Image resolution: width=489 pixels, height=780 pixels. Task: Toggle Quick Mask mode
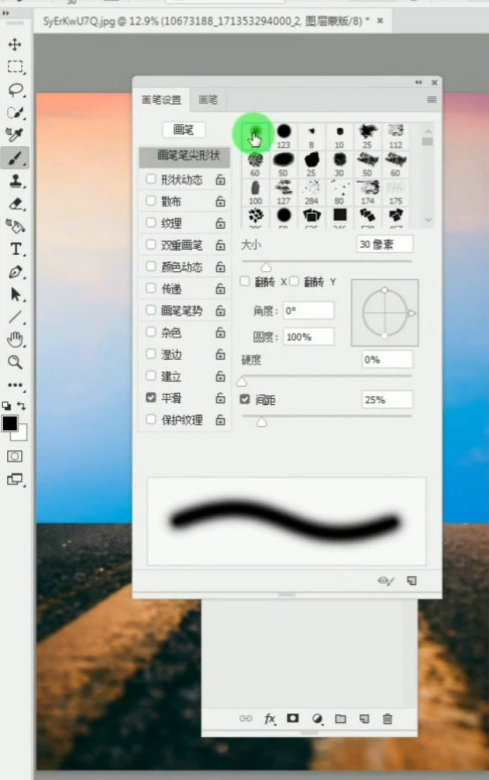click(x=15, y=456)
